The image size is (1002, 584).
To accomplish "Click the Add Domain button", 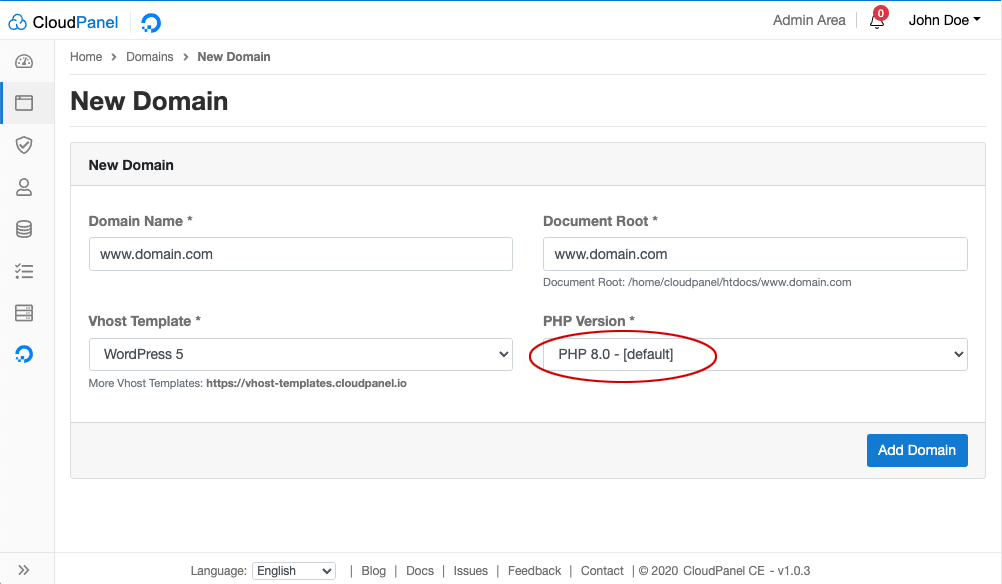I will 917,450.
